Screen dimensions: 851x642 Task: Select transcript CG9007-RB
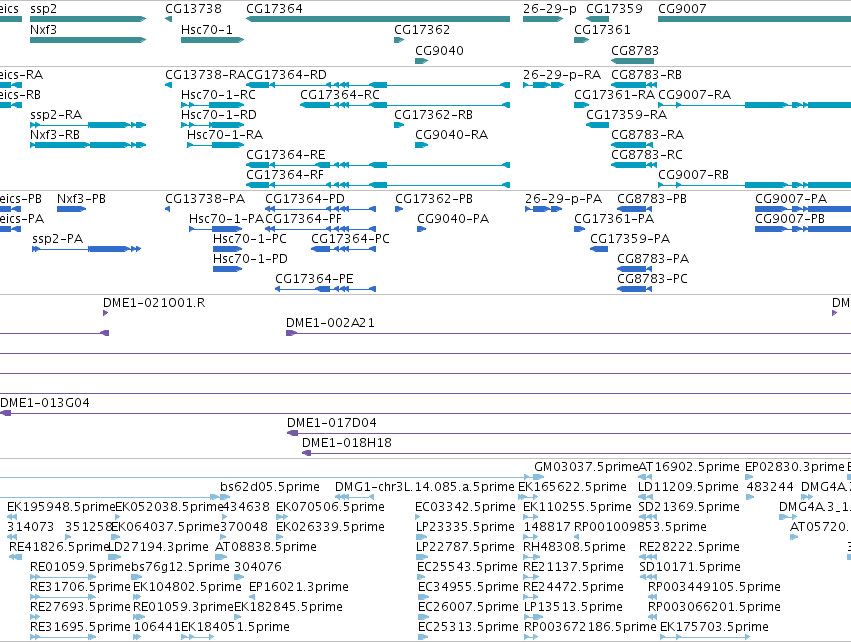[754, 185]
